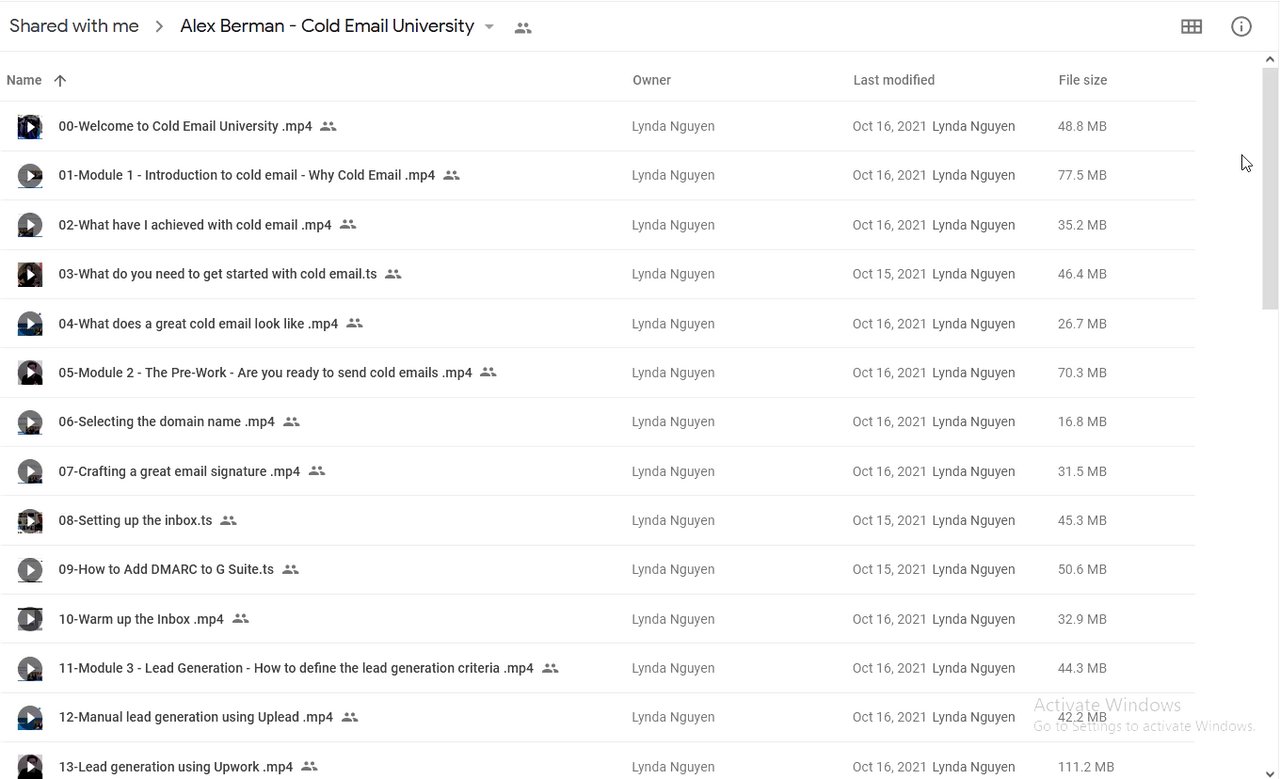Click the Owner column header
Viewport: 1280px width, 779px height.
(x=651, y=80)
